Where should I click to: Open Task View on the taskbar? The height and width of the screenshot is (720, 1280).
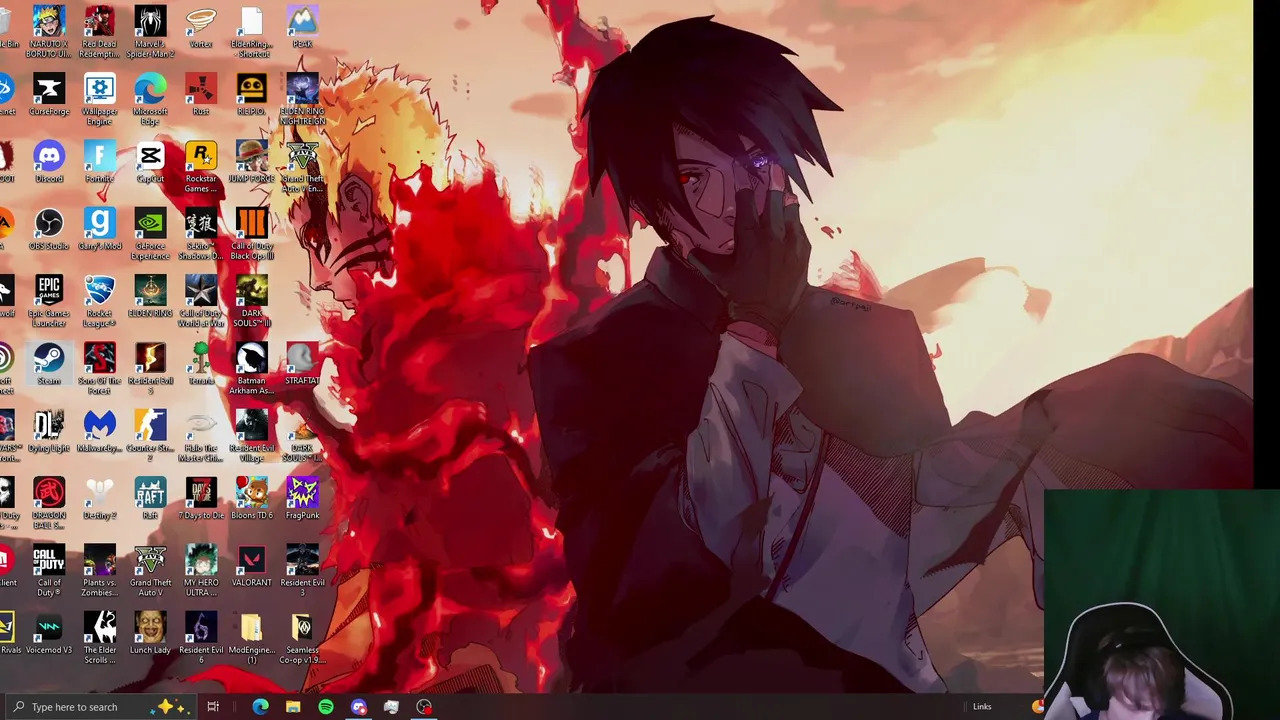213,707
